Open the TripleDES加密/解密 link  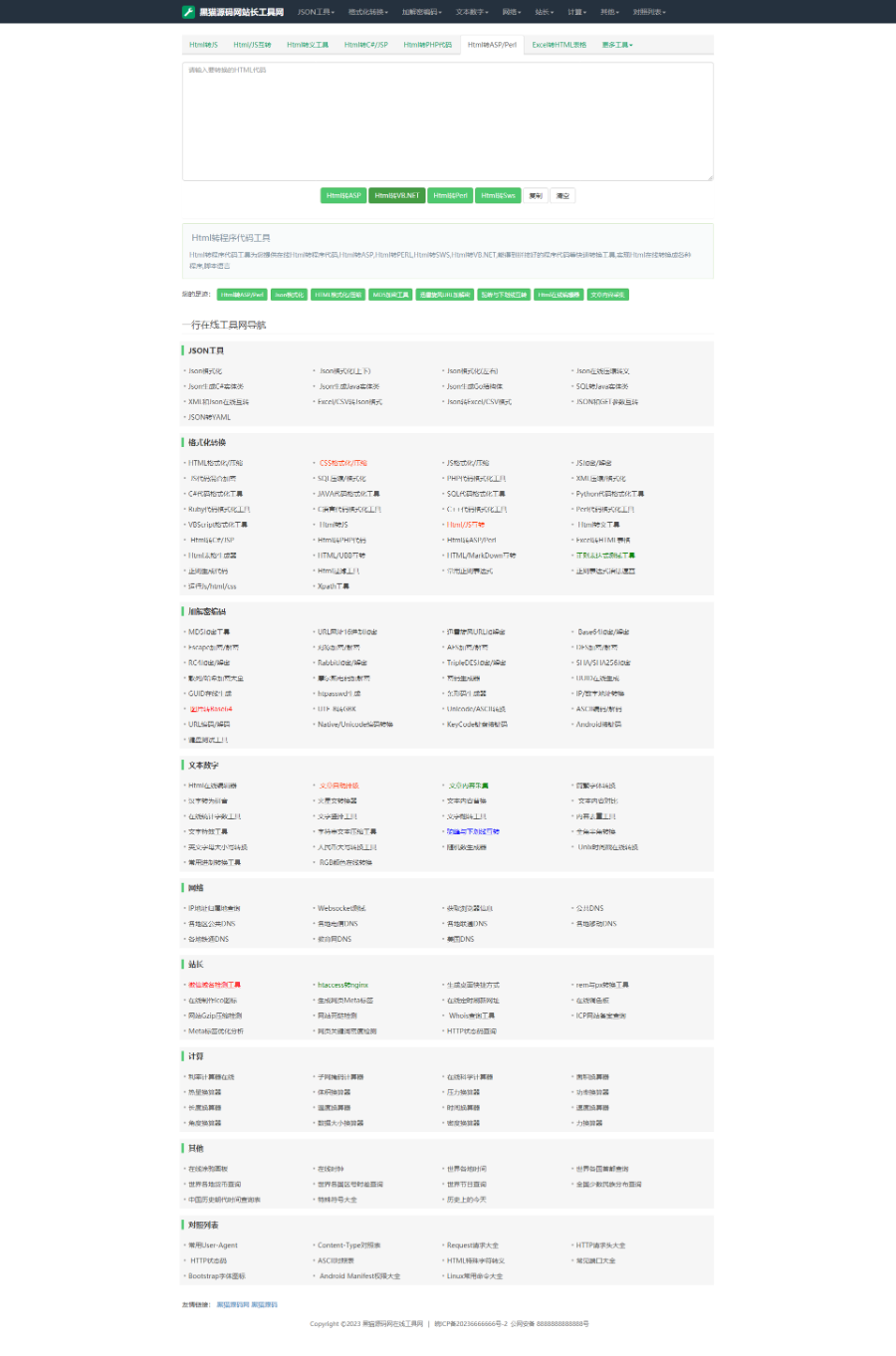(x=476, y=663)
